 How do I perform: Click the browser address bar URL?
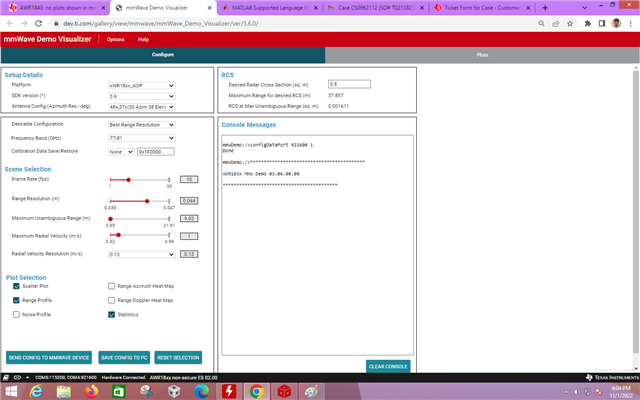coord(161,24)
